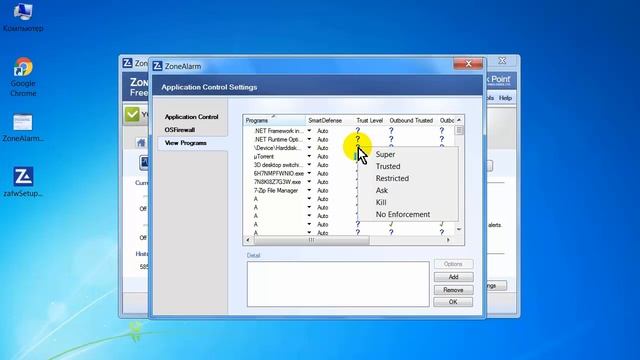The width and height of the screenshot is (640, 360).
Task: Select Kill in the trust level menu
Action: point(408,202)
